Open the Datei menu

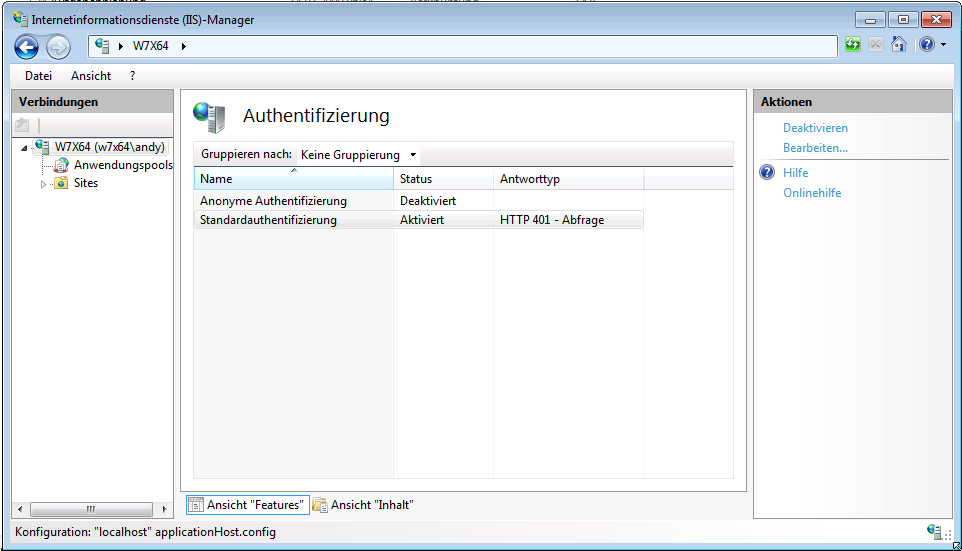pyautogui.click(x=38, y=76)
